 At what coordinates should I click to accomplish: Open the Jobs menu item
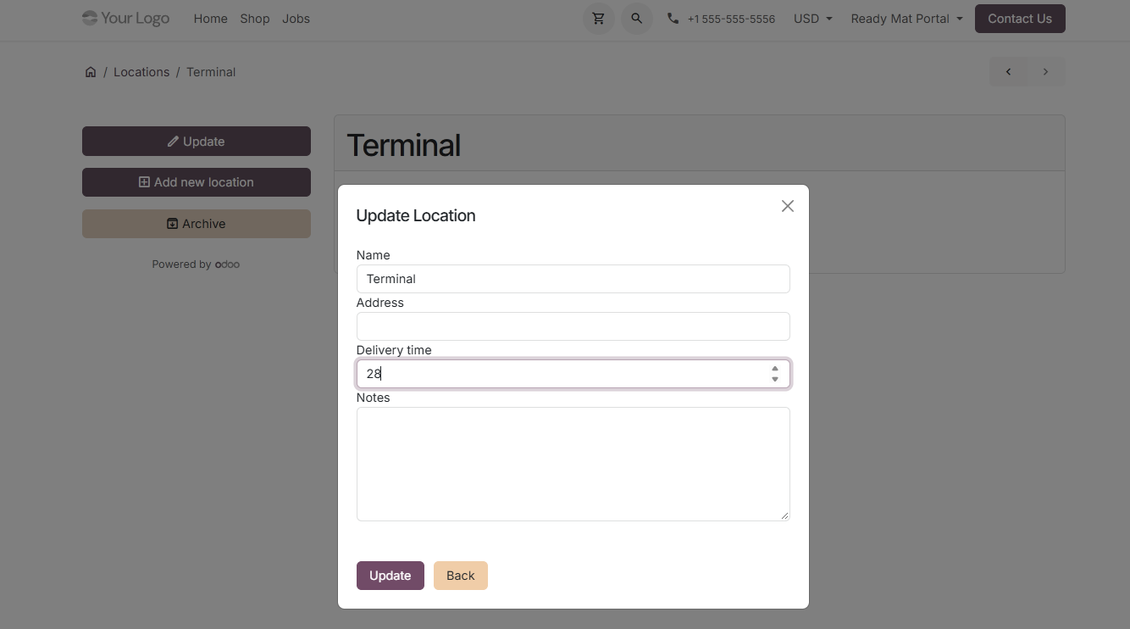(296, 19)
